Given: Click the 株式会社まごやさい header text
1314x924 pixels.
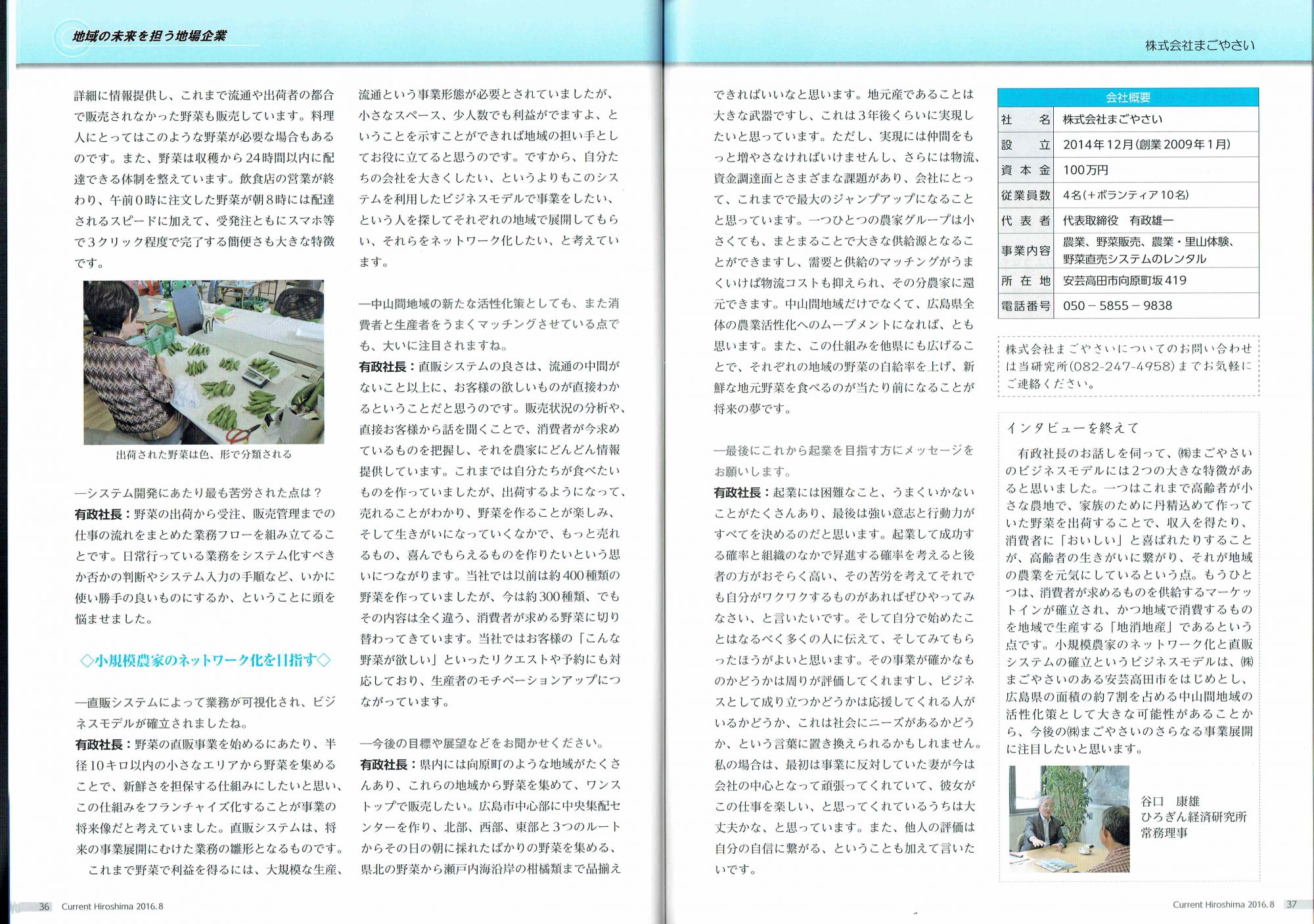Looking at the screenshot, I should click(x=1200, y=45).
